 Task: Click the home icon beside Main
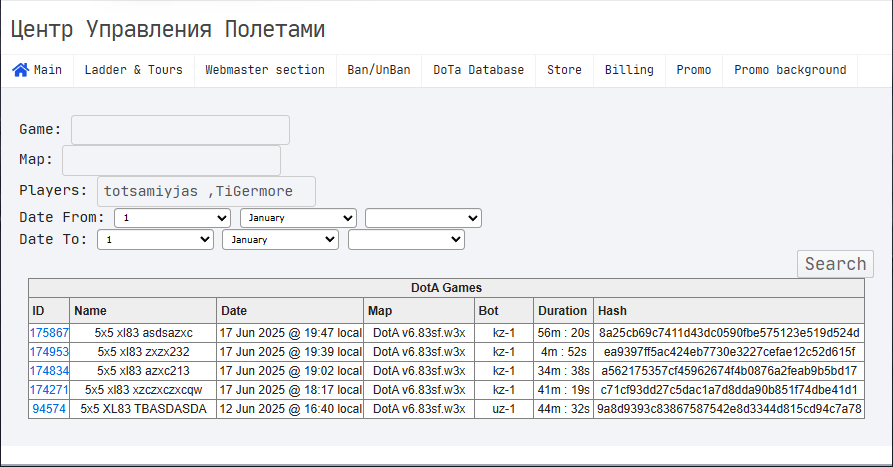pos(21,70)
